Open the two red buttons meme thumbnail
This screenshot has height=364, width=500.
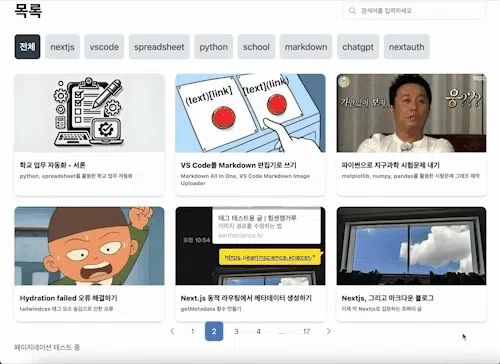(250, 113)
